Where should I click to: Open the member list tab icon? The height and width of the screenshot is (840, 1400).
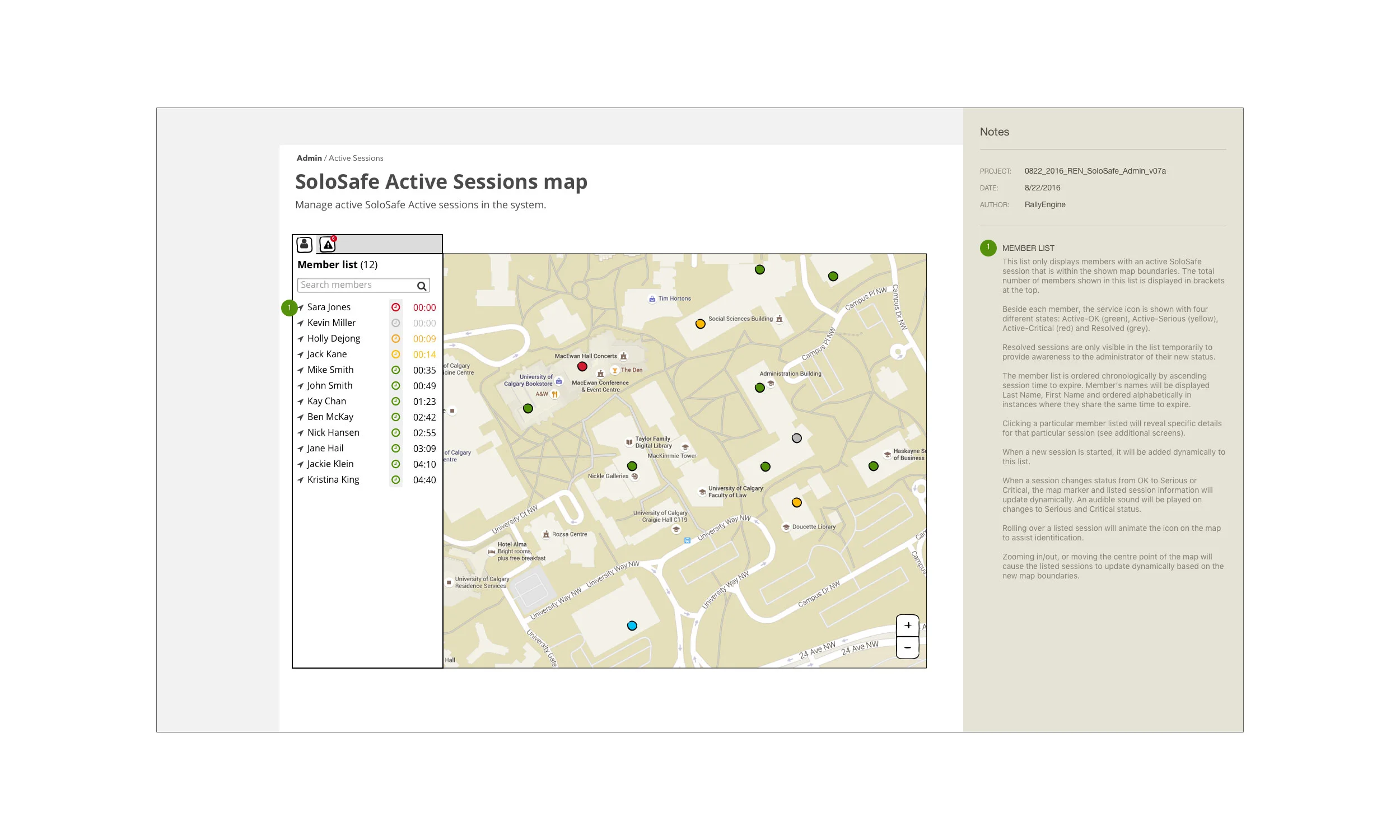(305, 245)
